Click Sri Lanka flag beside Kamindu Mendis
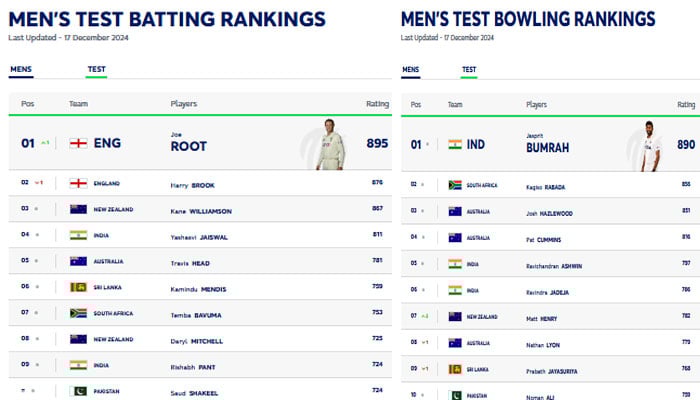The height and width of the screenshot is (400, 700). click(x=78, y=287)
